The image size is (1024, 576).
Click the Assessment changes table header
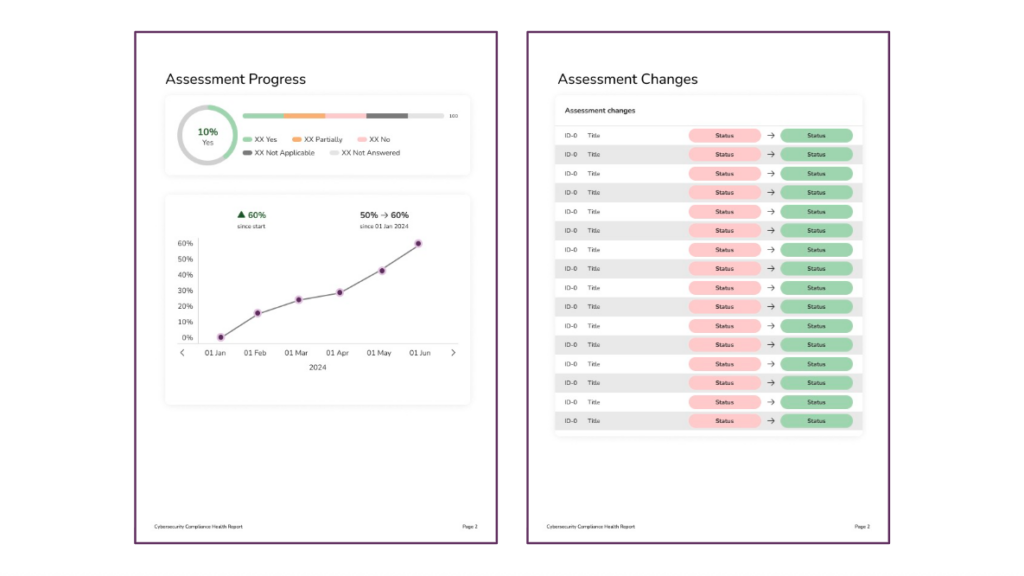600,111
